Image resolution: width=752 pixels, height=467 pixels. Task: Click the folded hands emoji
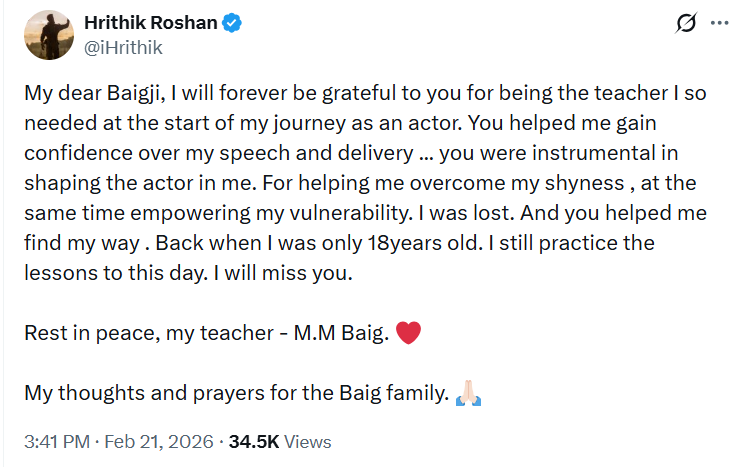click(468, 393)
